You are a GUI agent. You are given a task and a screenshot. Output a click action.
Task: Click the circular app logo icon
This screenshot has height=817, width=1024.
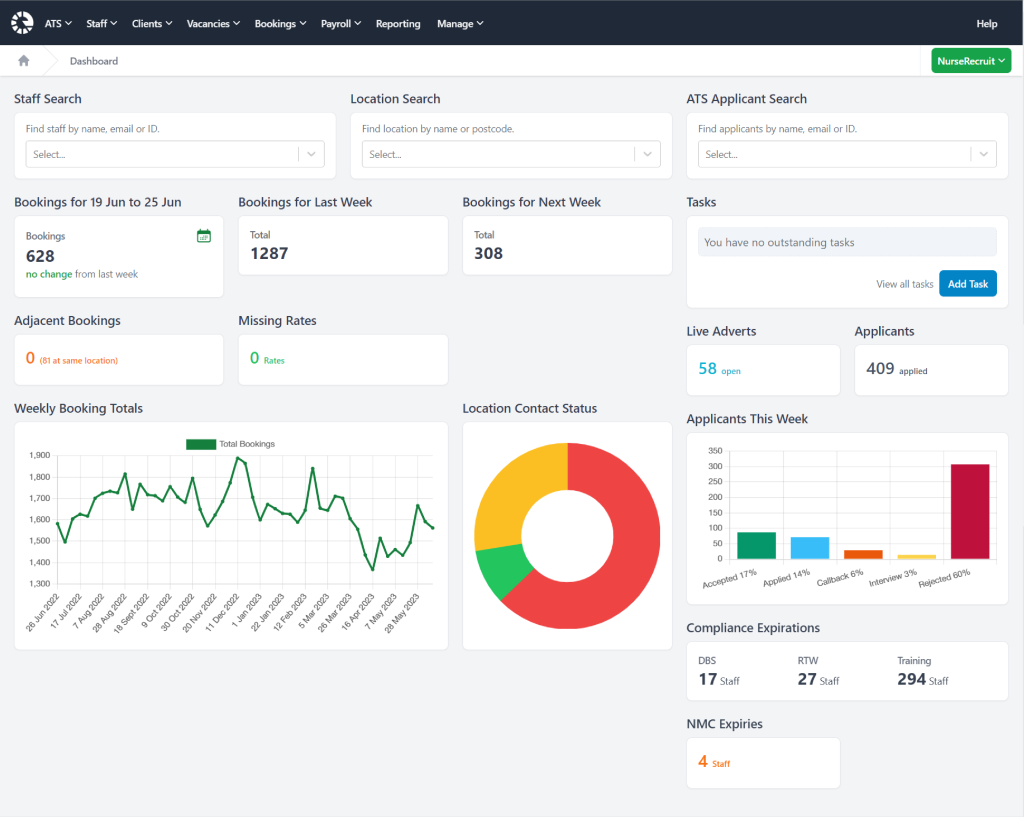tap(22, 22)
